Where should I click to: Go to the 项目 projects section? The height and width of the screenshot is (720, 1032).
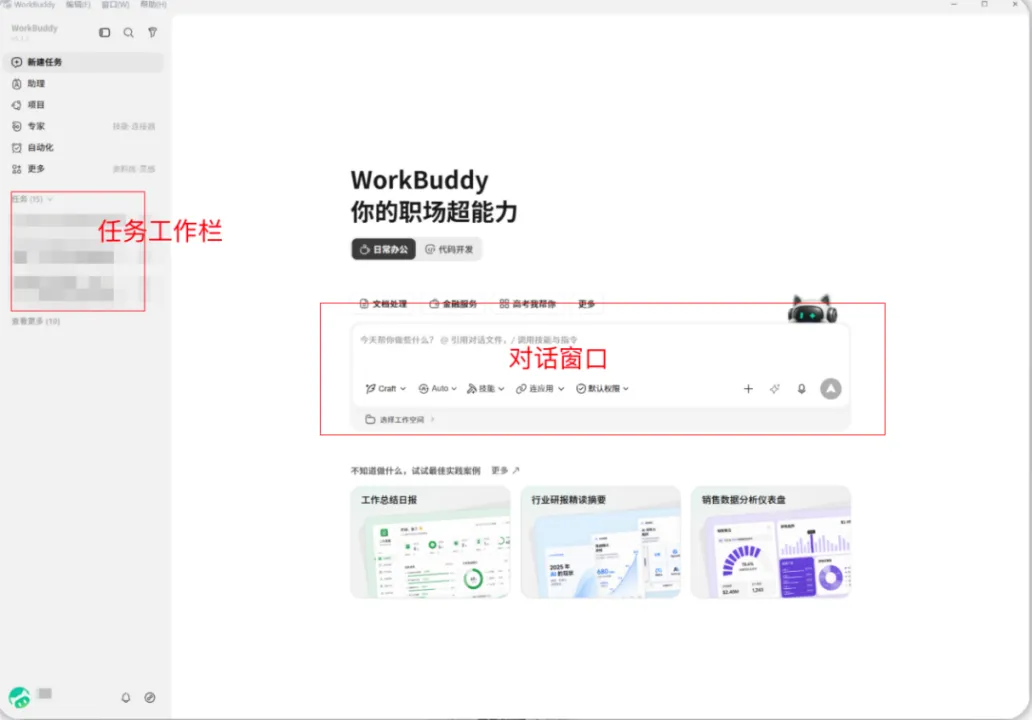[x=84, y=105]
